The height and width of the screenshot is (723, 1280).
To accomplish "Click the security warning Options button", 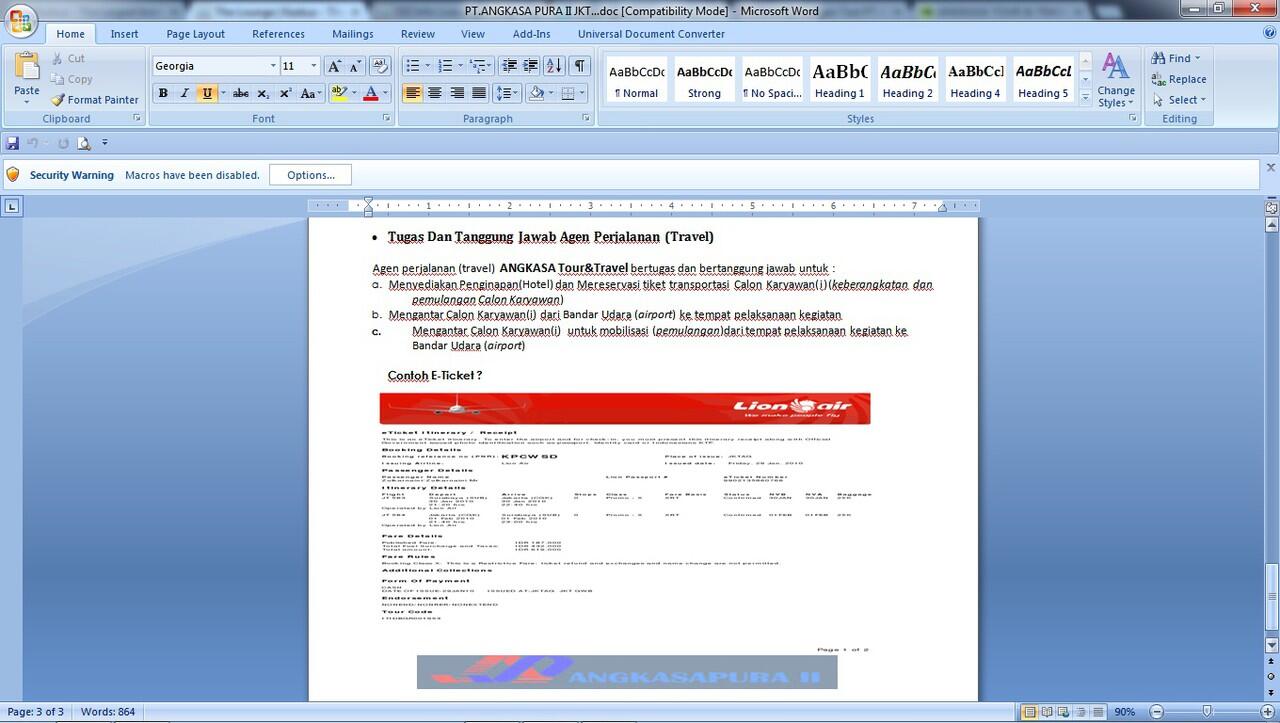I will (x=310, y=175).
